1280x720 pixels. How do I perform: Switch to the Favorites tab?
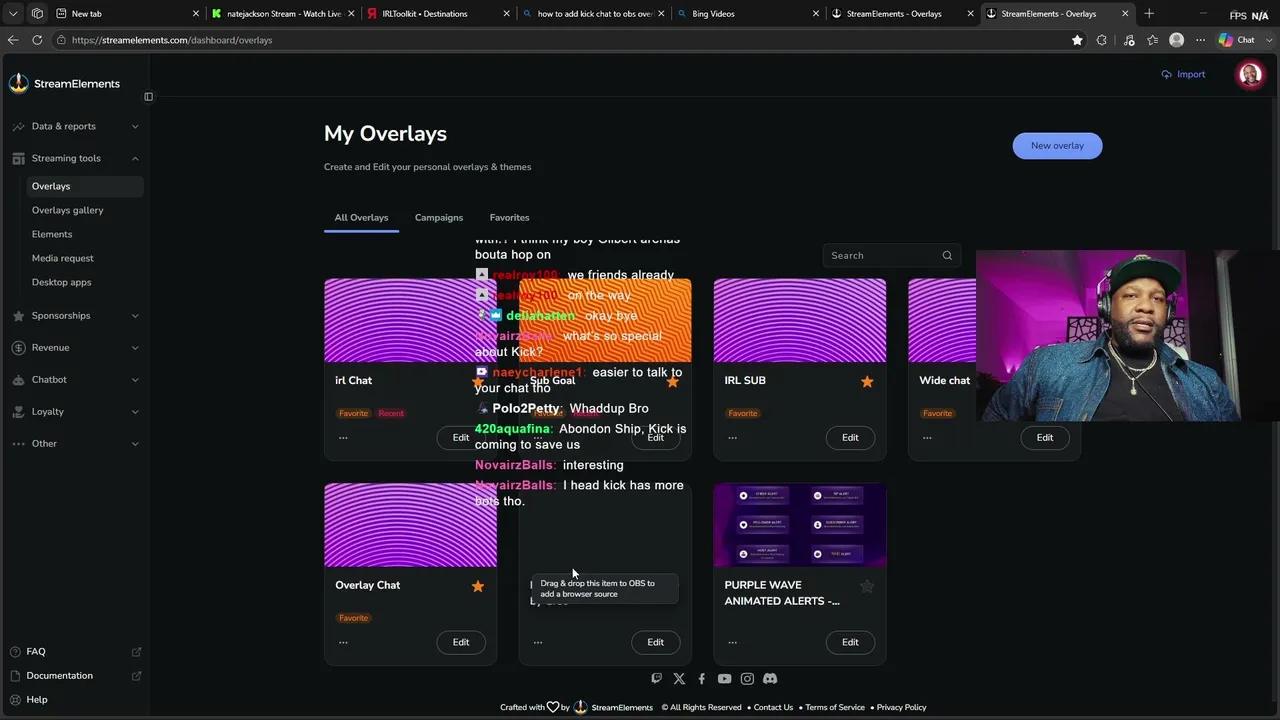[509, 218]
